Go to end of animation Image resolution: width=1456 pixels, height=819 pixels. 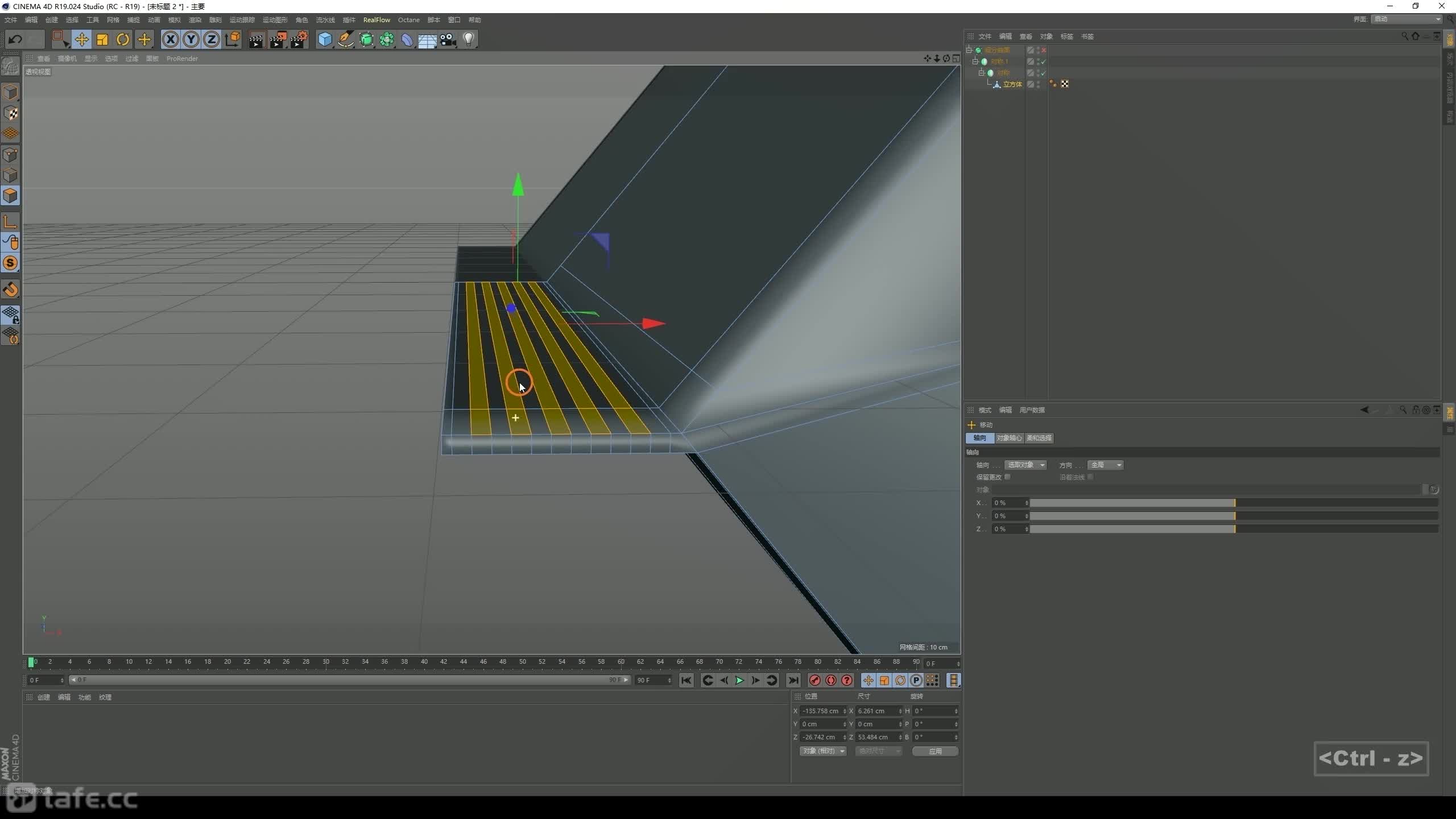pos(793,680)
